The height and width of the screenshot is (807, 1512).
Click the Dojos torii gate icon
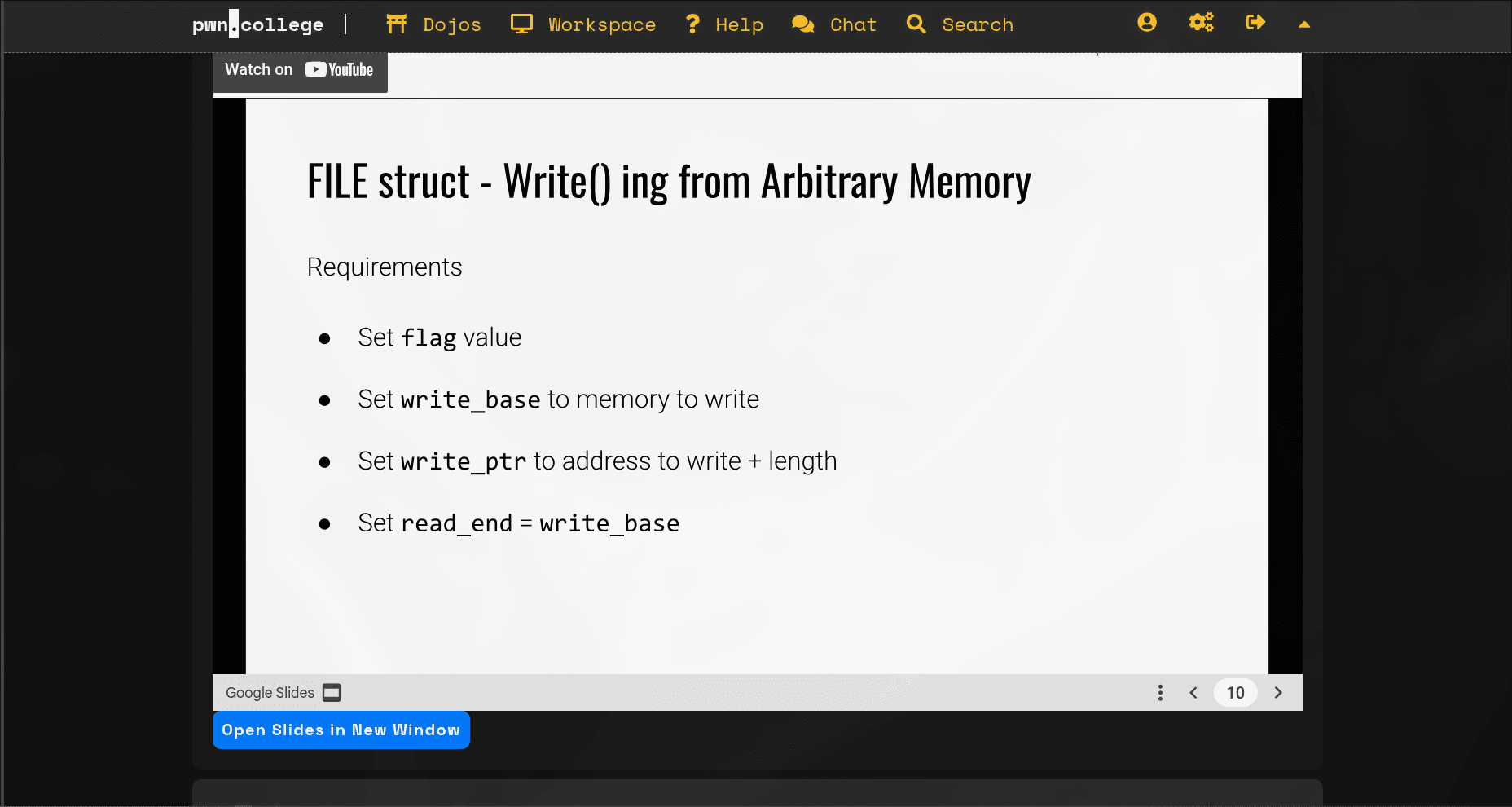[397, 24]
